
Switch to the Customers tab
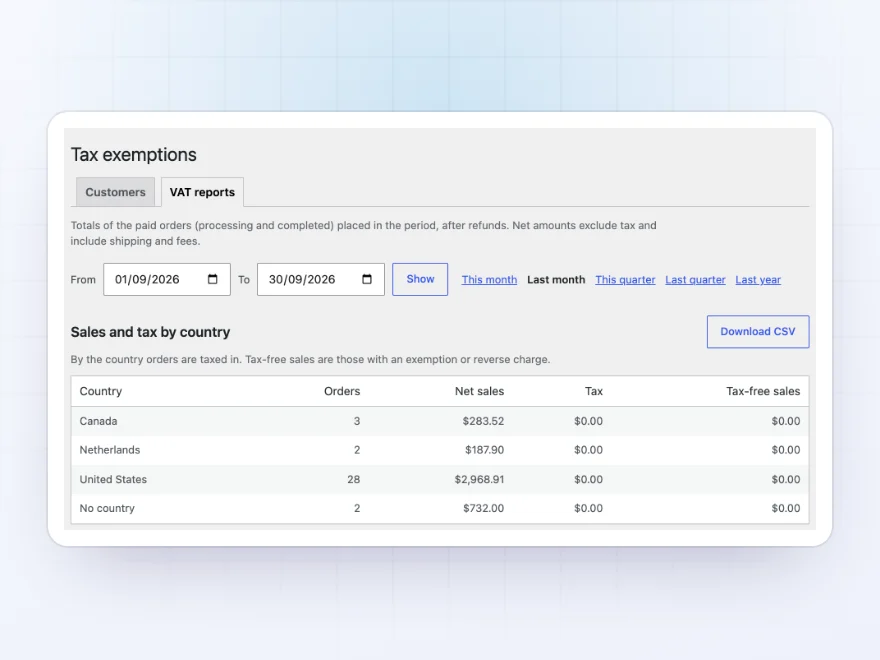click(116, 192)
